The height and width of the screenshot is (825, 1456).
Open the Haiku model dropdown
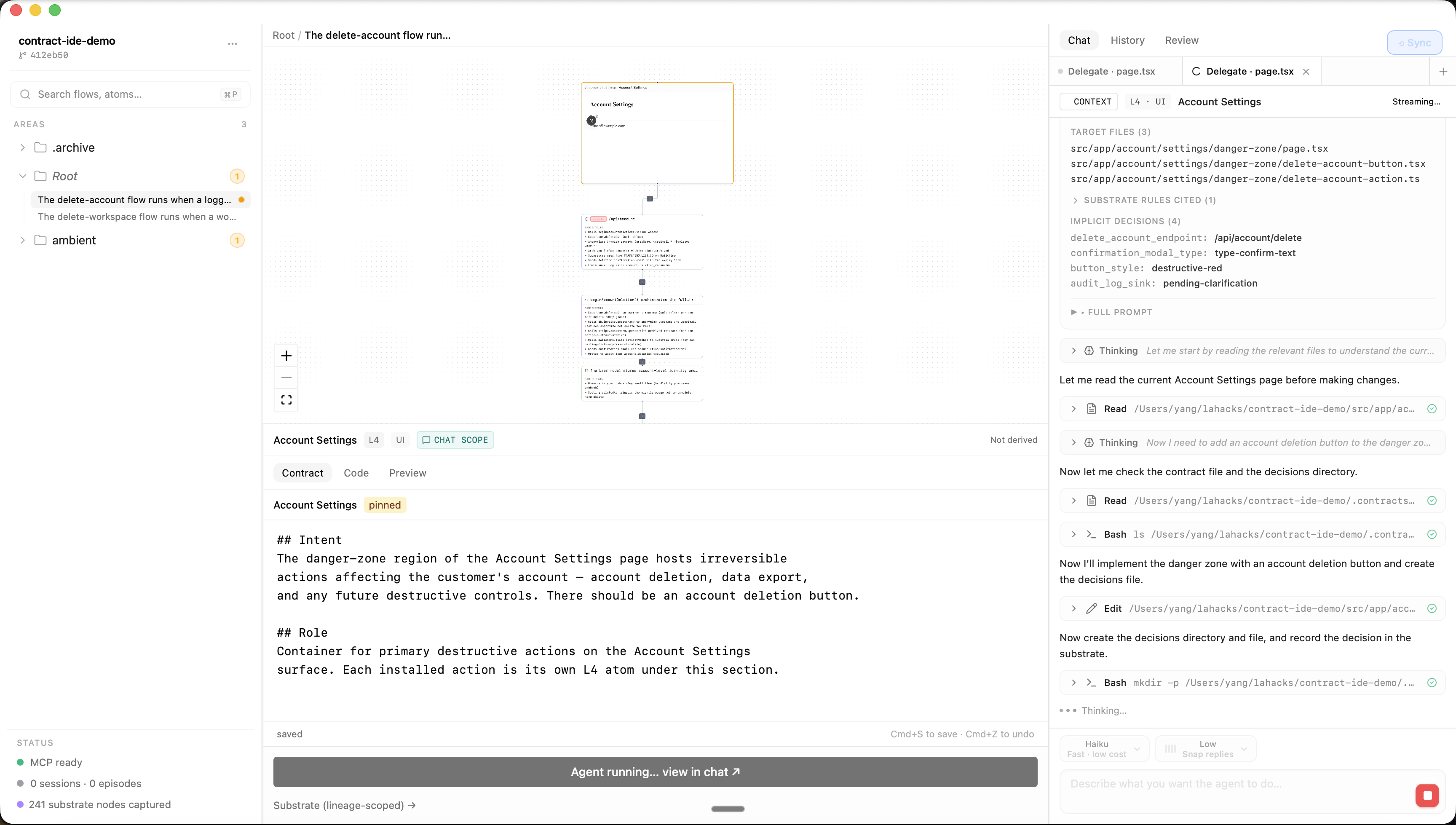click(x=1104, y=748)
